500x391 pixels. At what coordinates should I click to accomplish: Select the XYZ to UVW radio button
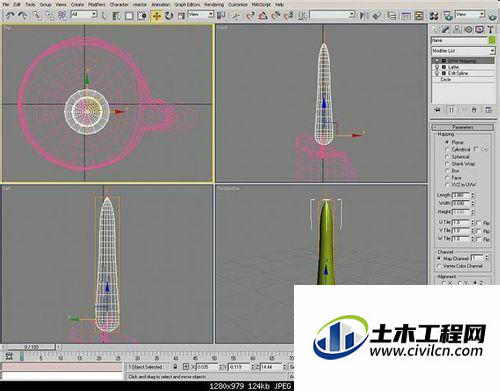(x=447, y=185)
